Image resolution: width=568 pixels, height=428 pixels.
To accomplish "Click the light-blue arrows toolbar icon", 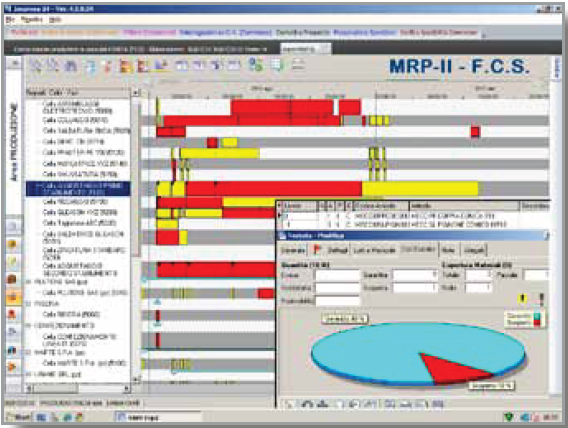I will click(91, 66).
